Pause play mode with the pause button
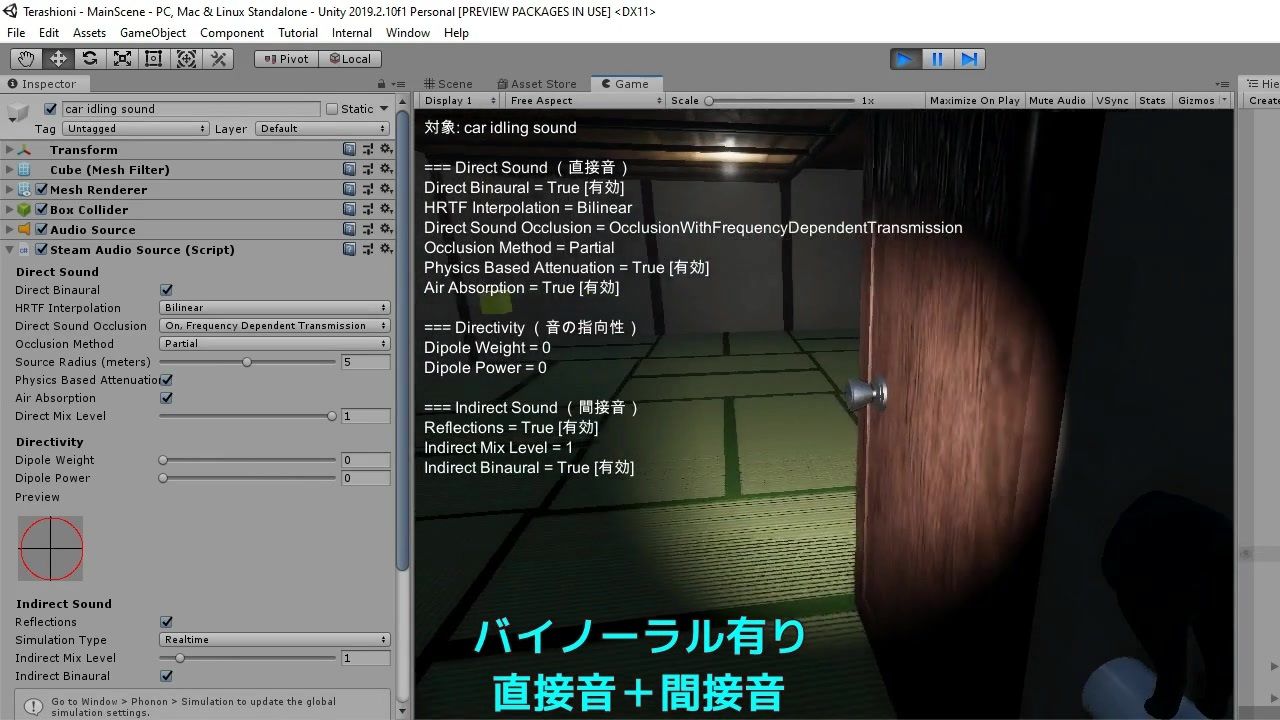1280x720 pixels. 937,59
